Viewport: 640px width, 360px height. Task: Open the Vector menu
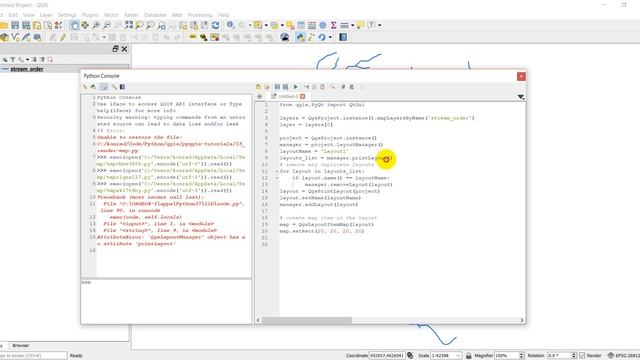(x=111, y=15)
